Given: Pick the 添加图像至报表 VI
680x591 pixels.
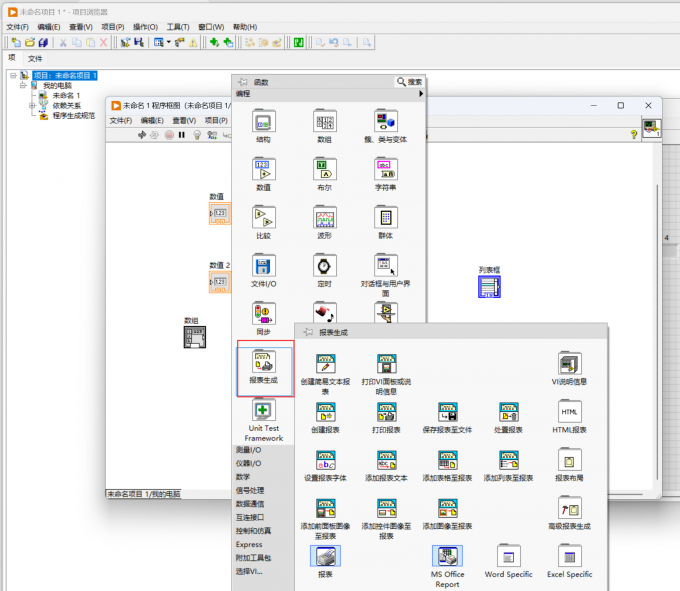Looking at the screenshot, I should click(448, 508).
